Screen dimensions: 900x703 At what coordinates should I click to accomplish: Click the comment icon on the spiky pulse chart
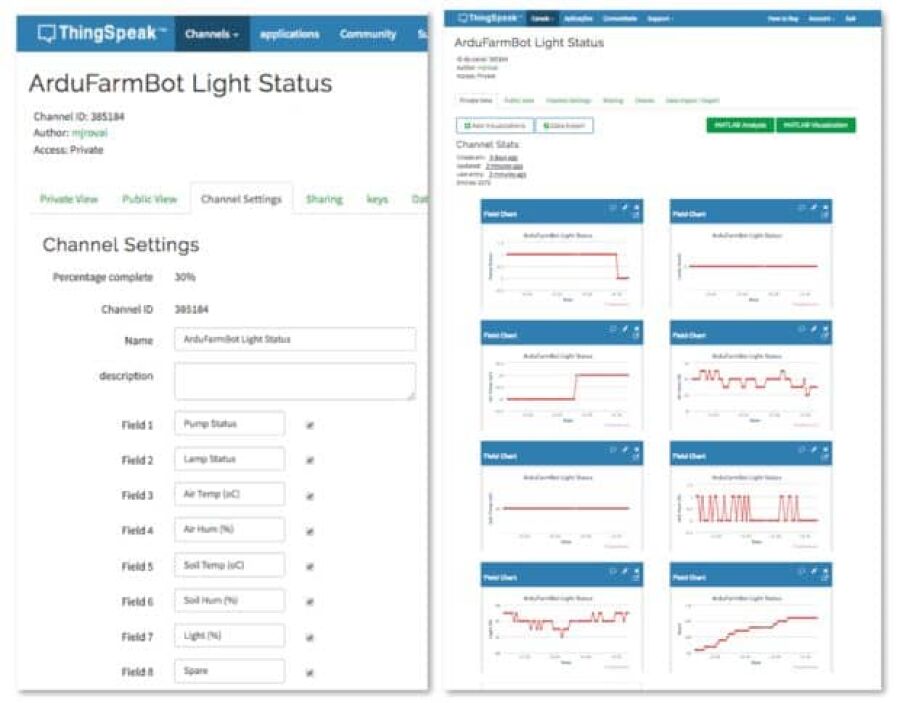802,450
